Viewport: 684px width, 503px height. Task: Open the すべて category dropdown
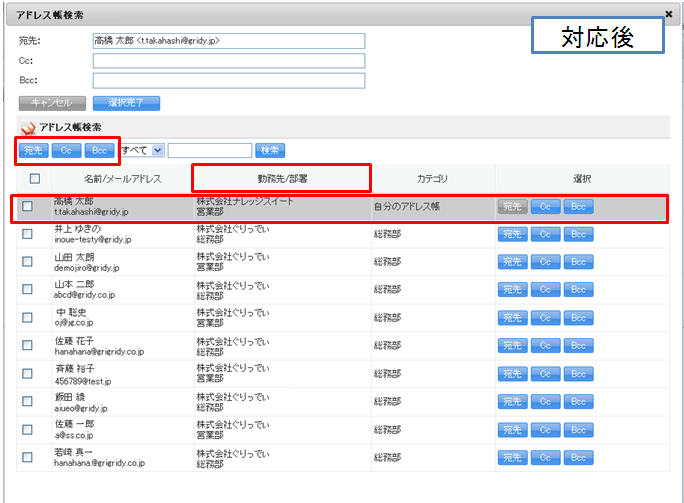[159, 151]
